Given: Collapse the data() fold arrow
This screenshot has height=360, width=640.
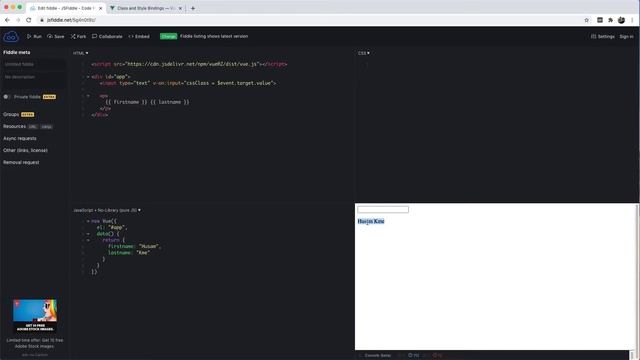Looking at the screenshot, I should (x=88, y=234).
